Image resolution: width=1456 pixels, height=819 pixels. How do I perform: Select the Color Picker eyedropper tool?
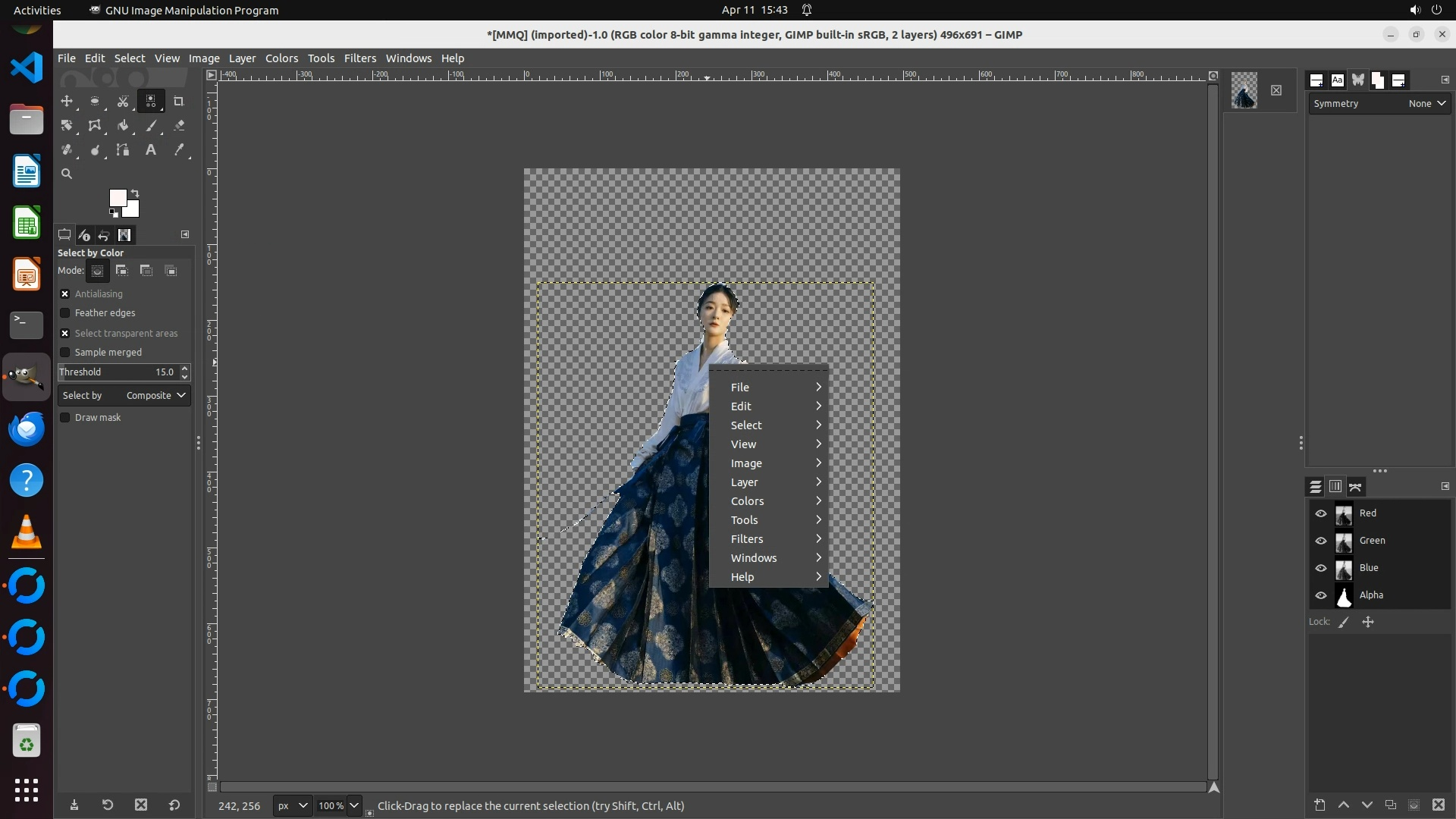click(179, 150)
